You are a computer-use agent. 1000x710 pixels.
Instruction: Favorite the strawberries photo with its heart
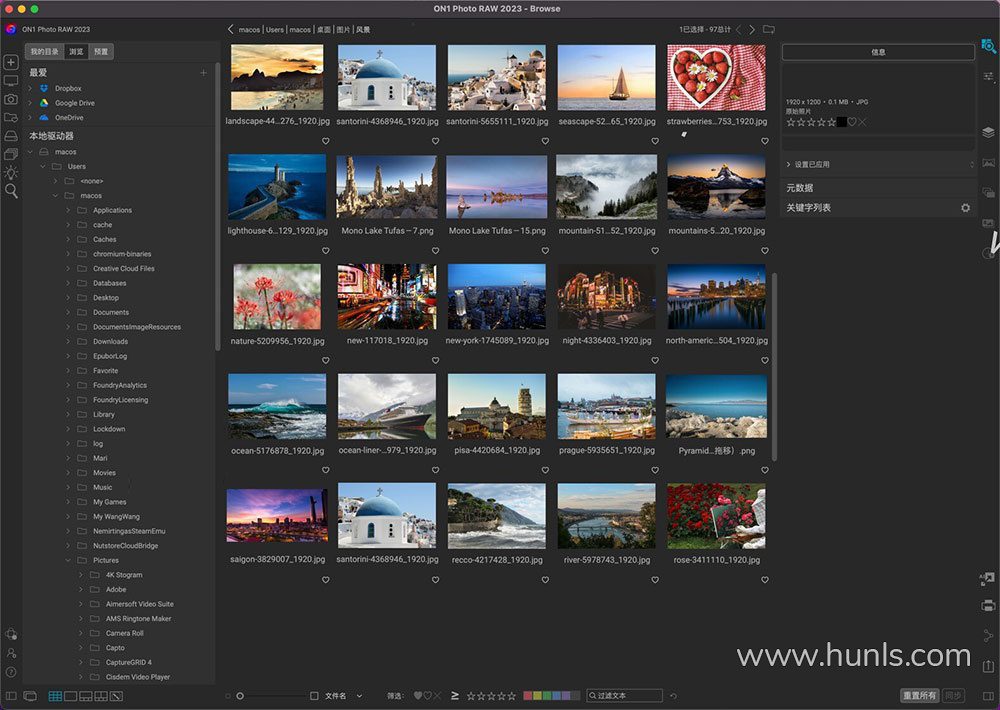[765, 141]
